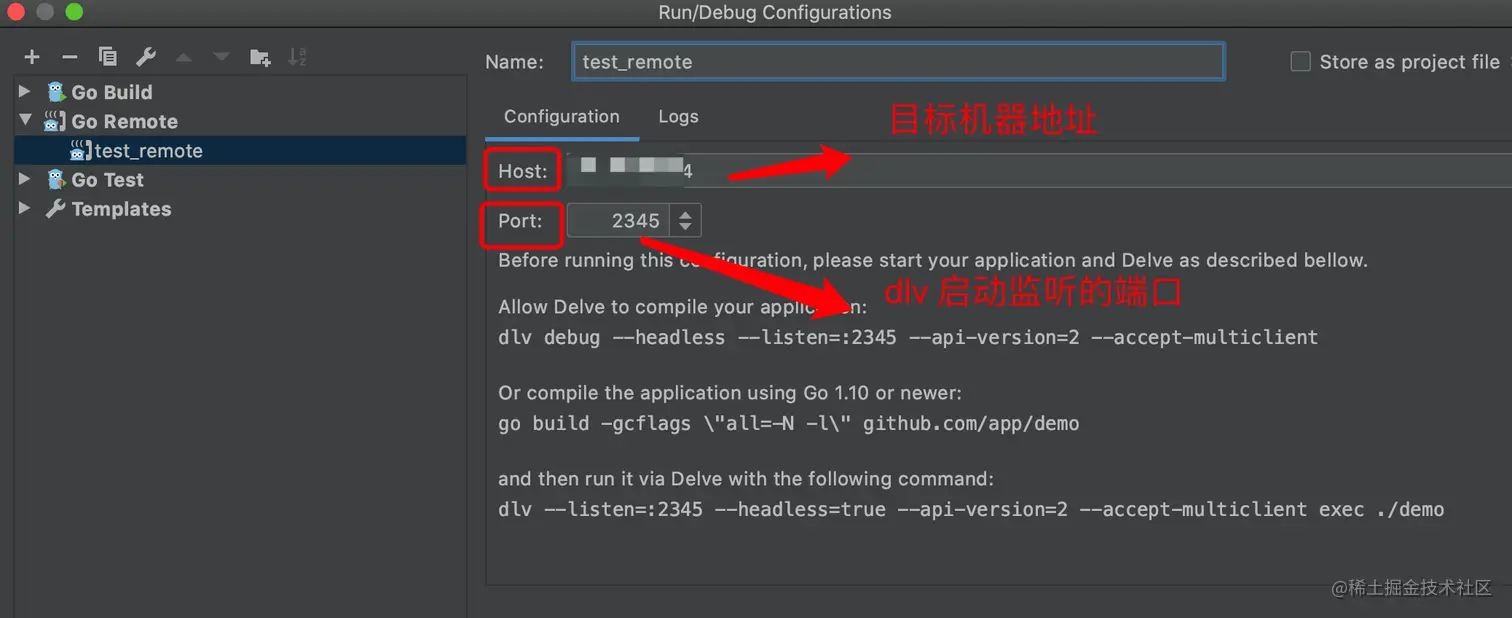
Task: Click the green zoom window button
Action: click(x=74, y=13)
